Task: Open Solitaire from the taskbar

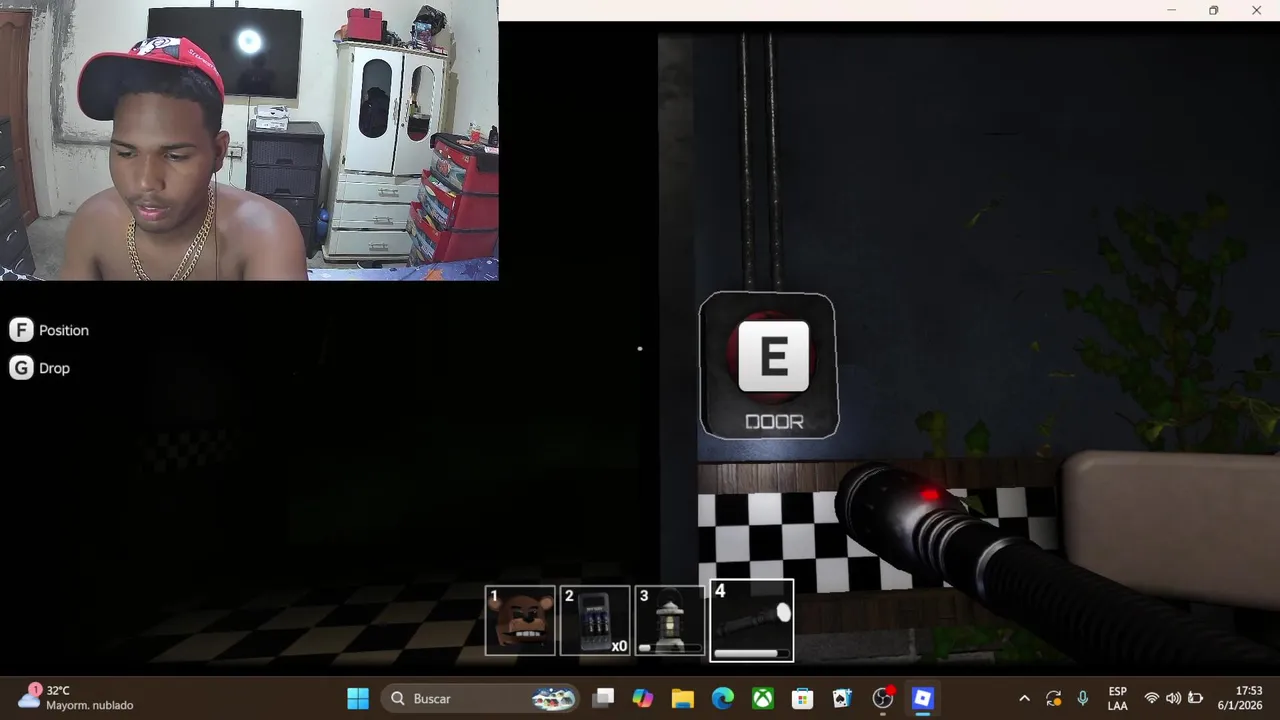Action: 843,698
